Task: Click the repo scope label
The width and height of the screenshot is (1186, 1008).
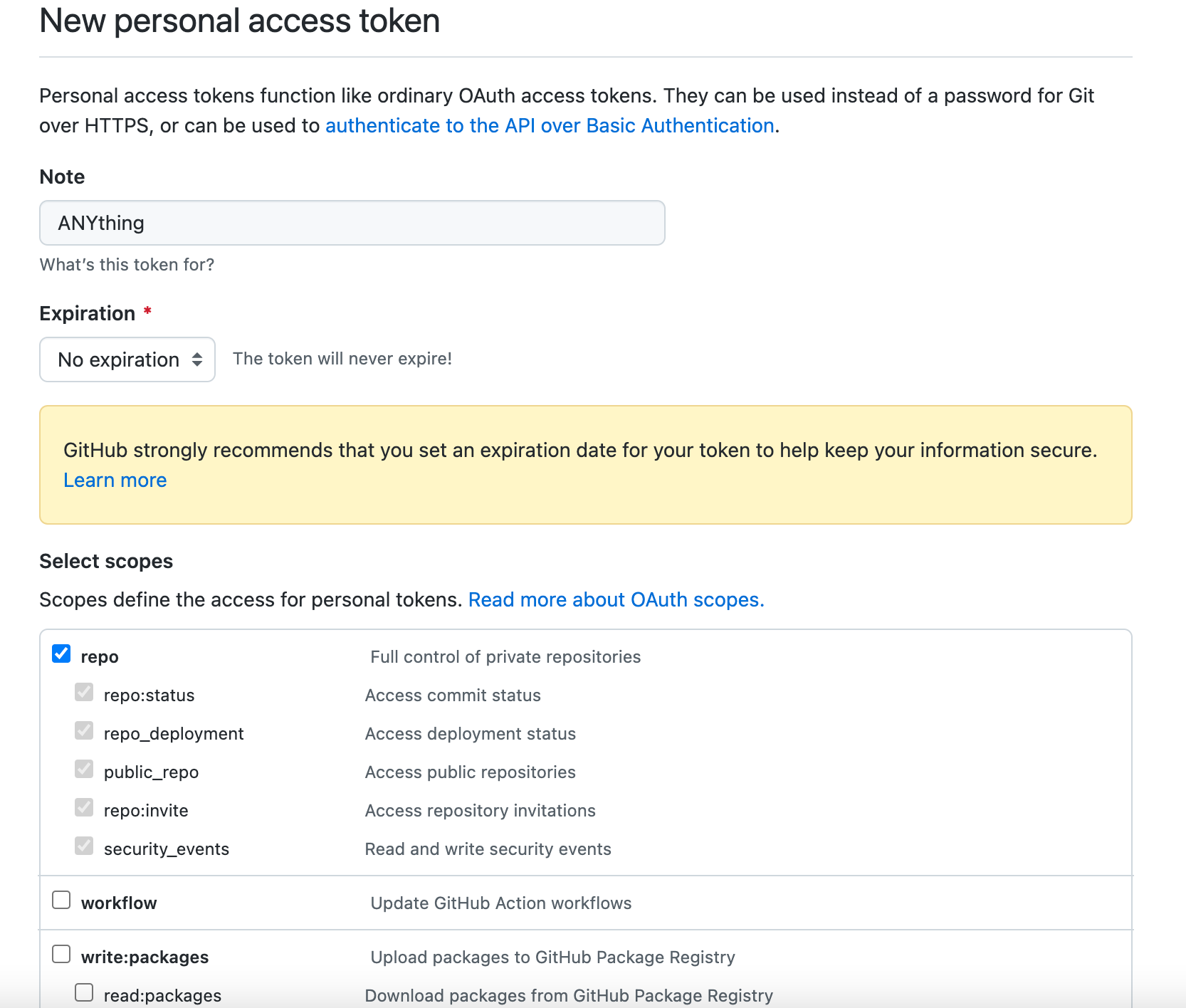Action: tap(100, 656)
